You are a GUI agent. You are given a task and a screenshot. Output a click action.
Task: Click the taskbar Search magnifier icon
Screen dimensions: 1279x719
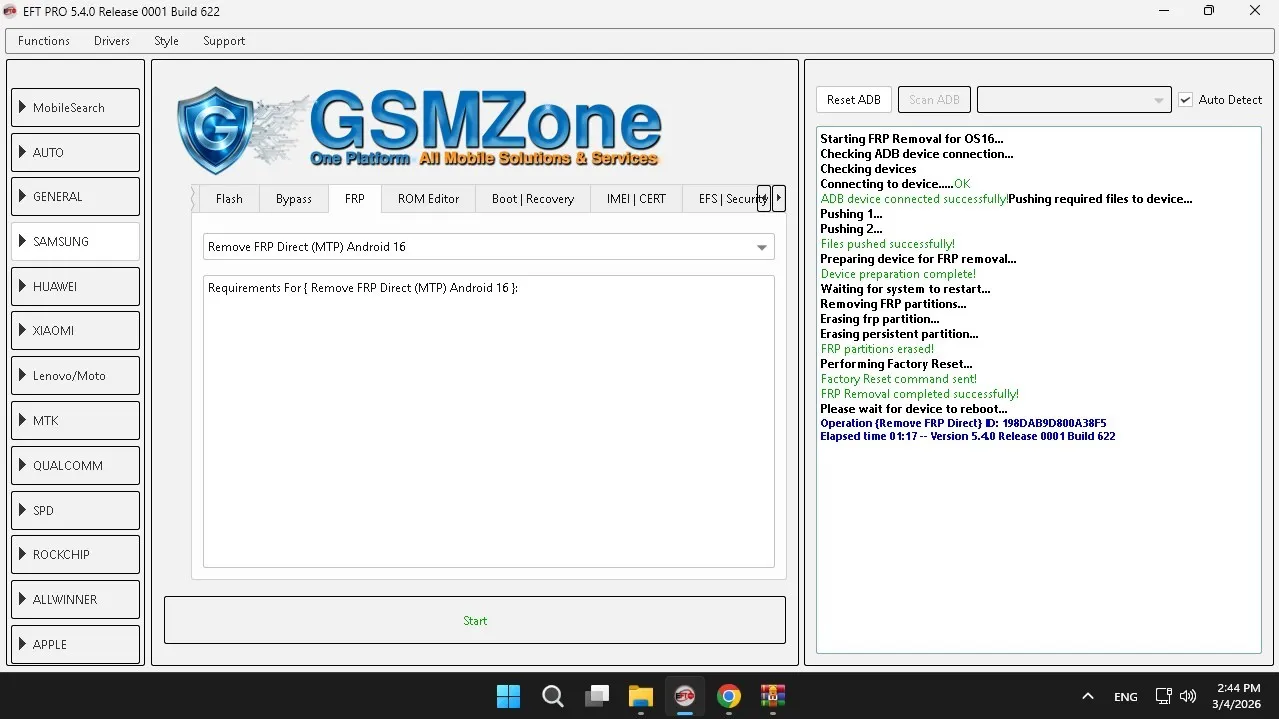552,696
